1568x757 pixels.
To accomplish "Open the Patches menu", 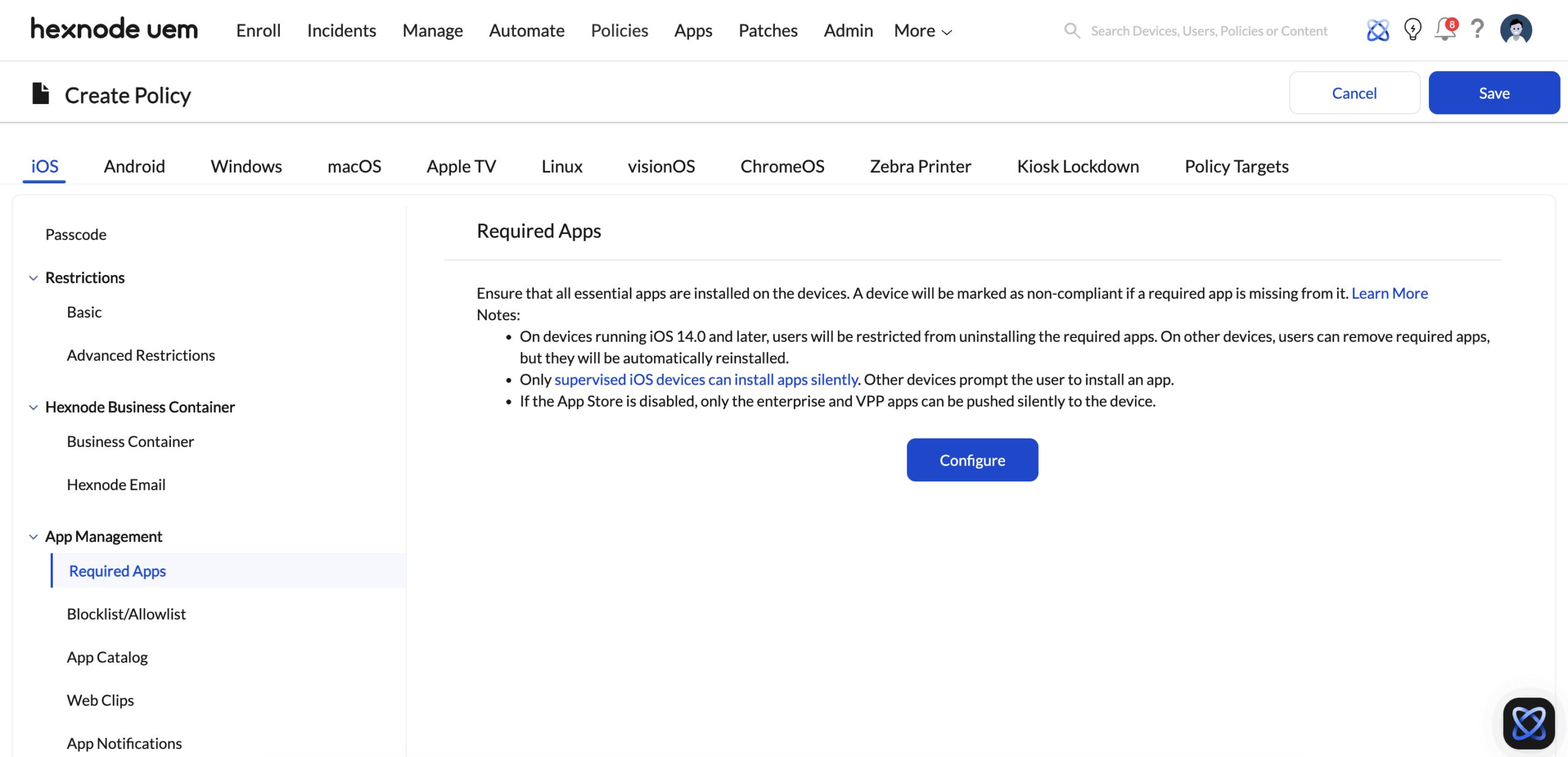I will click(768, 31).
